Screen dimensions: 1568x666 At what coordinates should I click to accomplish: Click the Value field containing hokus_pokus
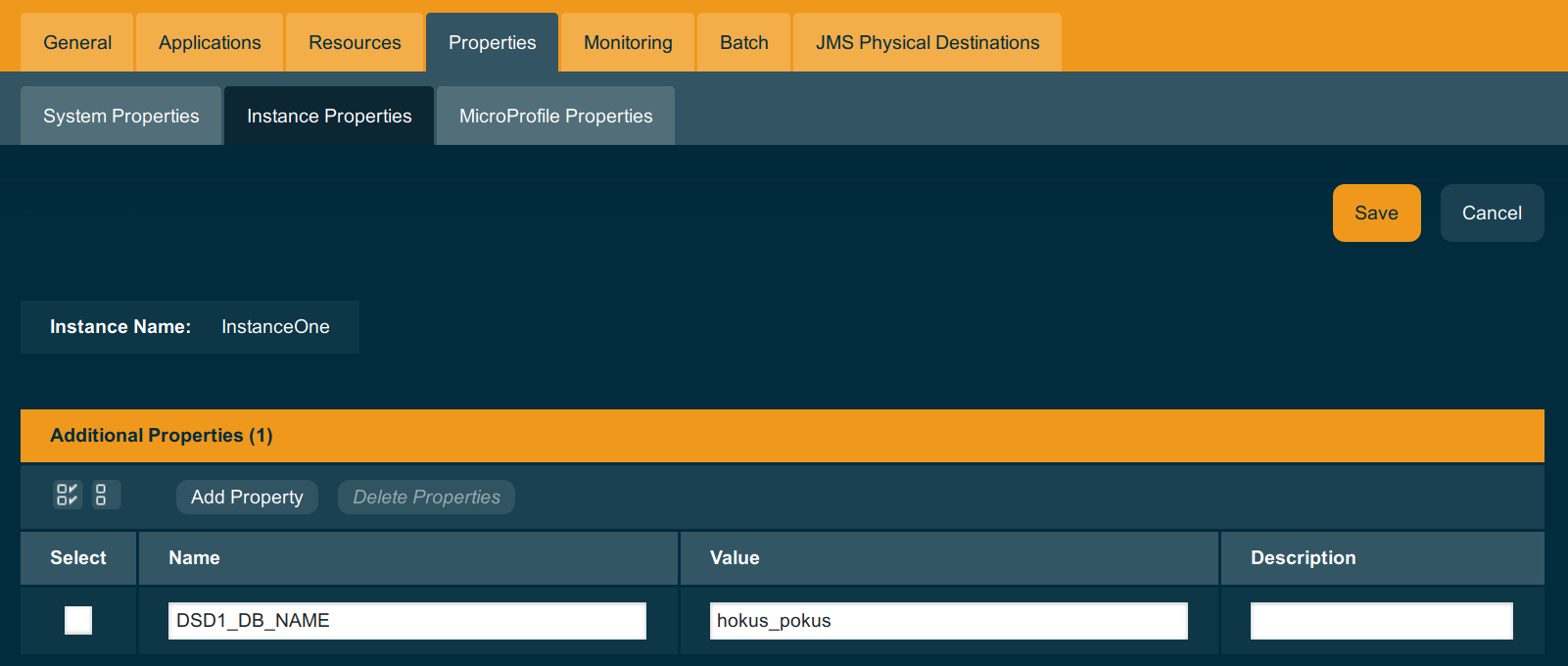(x=948, y=621)
